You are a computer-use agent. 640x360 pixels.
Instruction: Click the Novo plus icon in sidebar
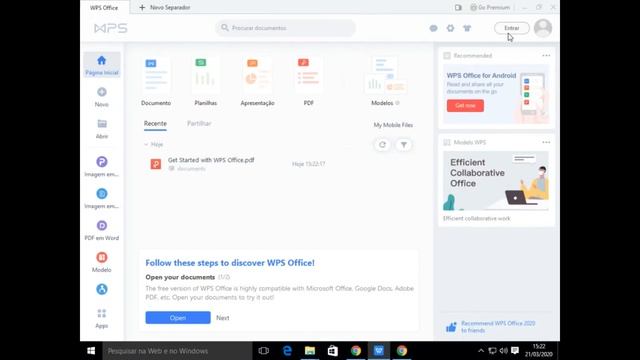102,92
